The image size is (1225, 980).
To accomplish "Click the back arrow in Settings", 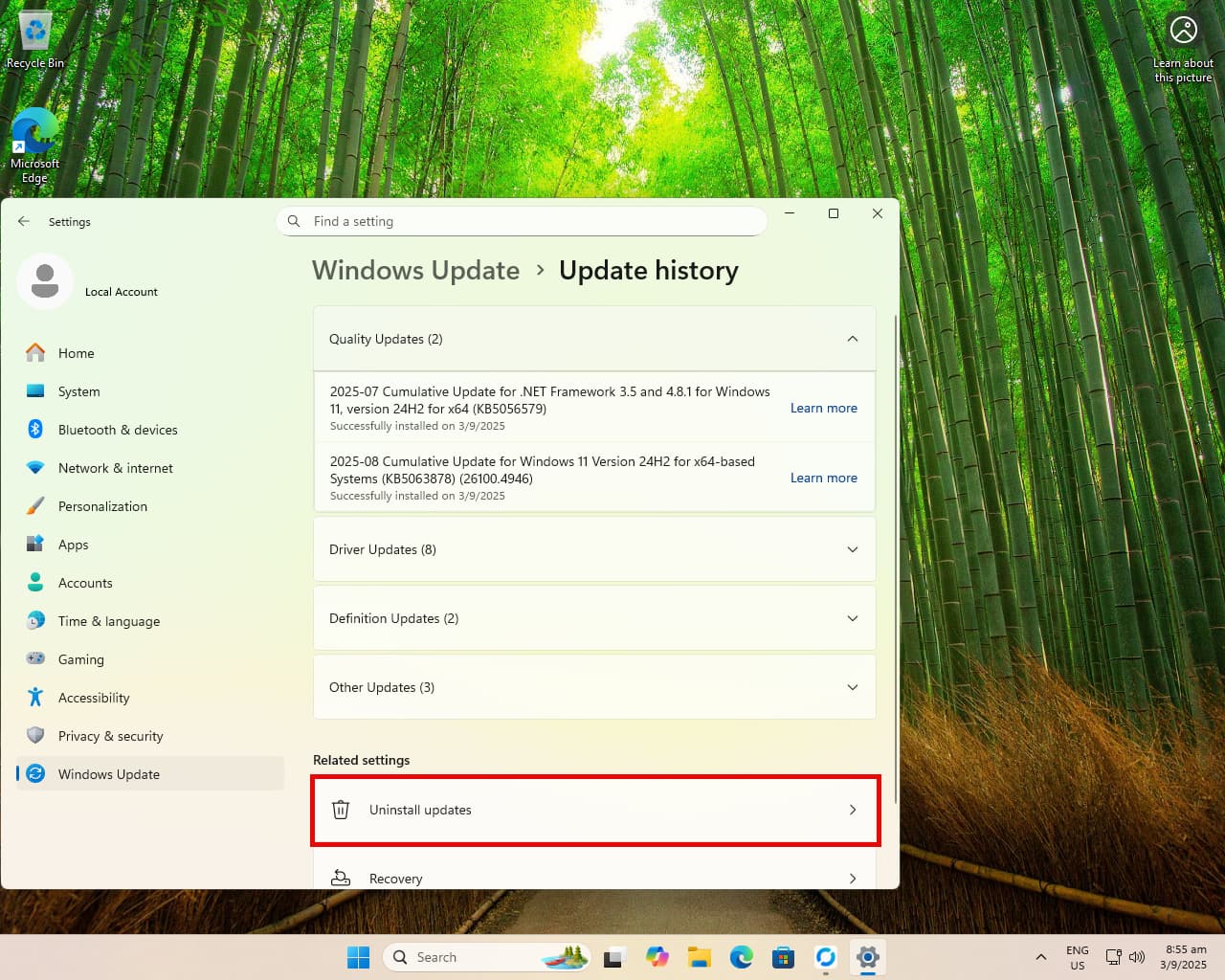I will click(24, 221).
